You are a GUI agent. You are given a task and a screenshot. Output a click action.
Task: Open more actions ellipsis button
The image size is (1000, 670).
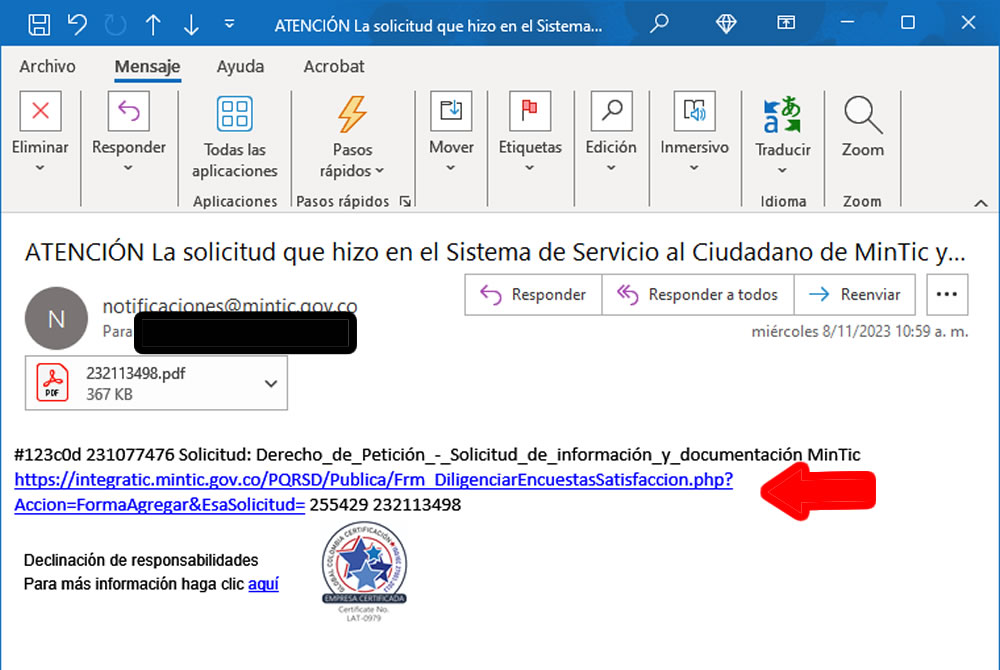947,295
